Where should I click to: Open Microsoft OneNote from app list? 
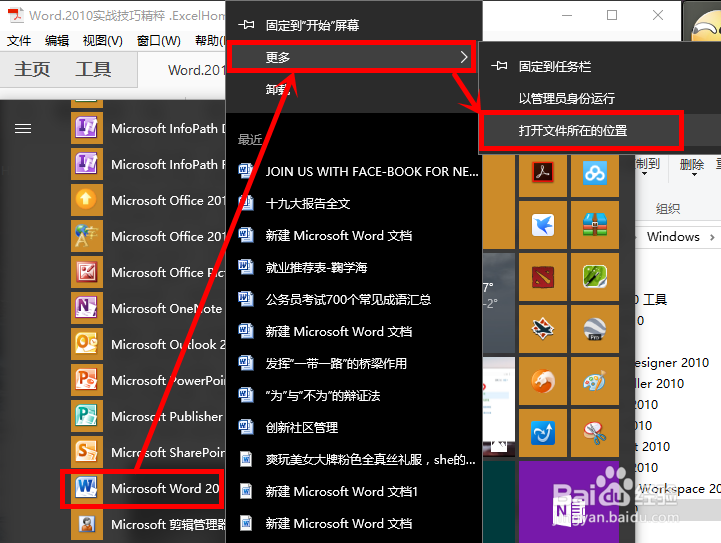(x=148, y=308)
